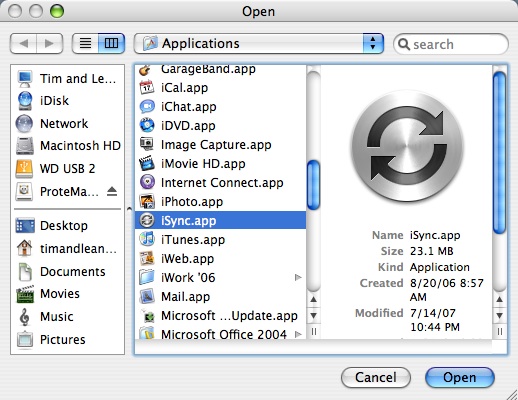Screen dimensions: 518x400
Task: Click the Network sphere icon in sidebar
Action: click(24, 123)
